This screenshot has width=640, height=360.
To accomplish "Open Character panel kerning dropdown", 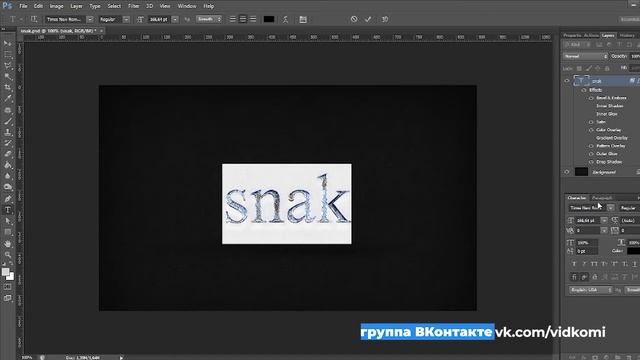I will click(604, 231).
